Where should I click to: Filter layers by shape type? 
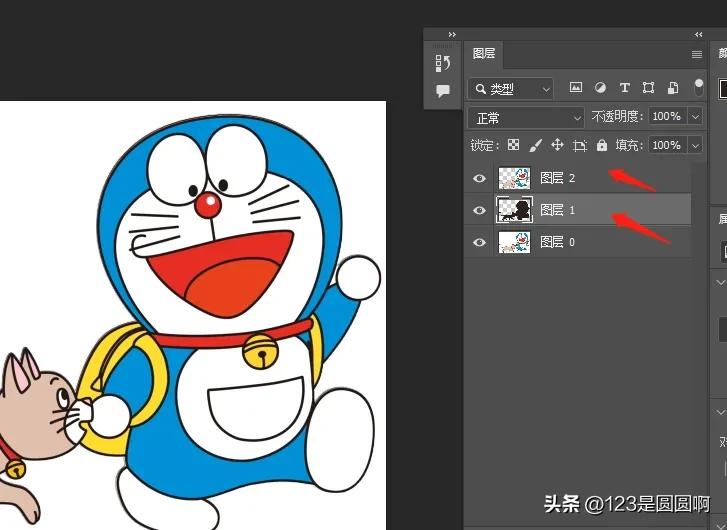pos(648,88)
